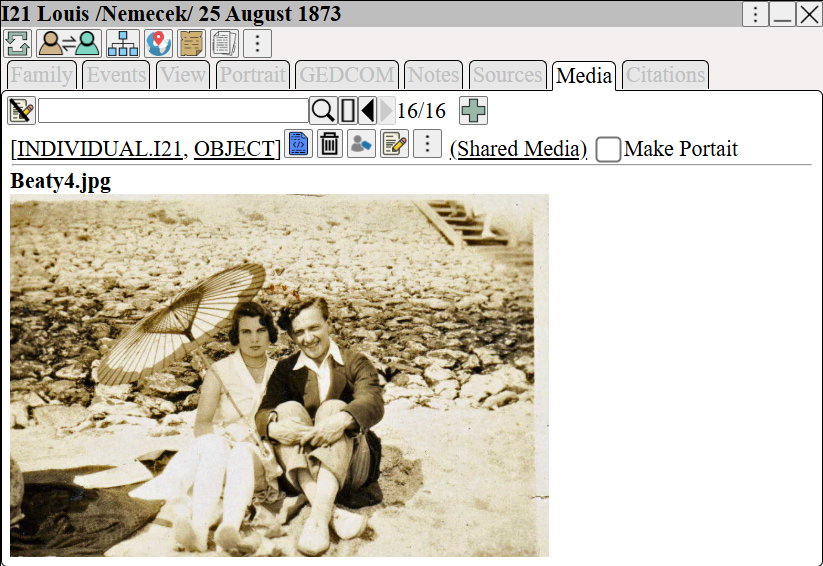Open the globe map location icon
This screenshot has height=566, width=823.
click(x=159, y=43)
